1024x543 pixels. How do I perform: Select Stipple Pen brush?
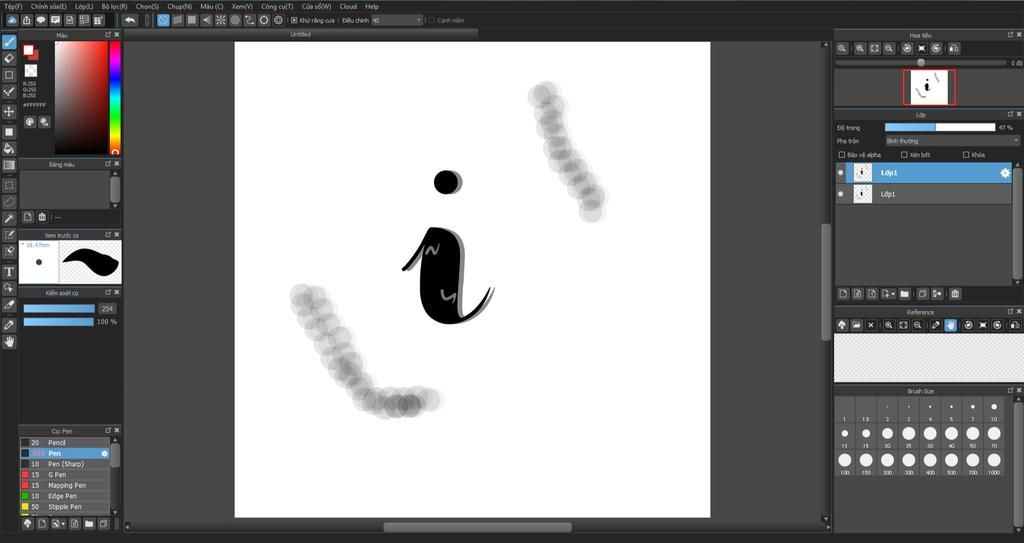coord(65,506)
